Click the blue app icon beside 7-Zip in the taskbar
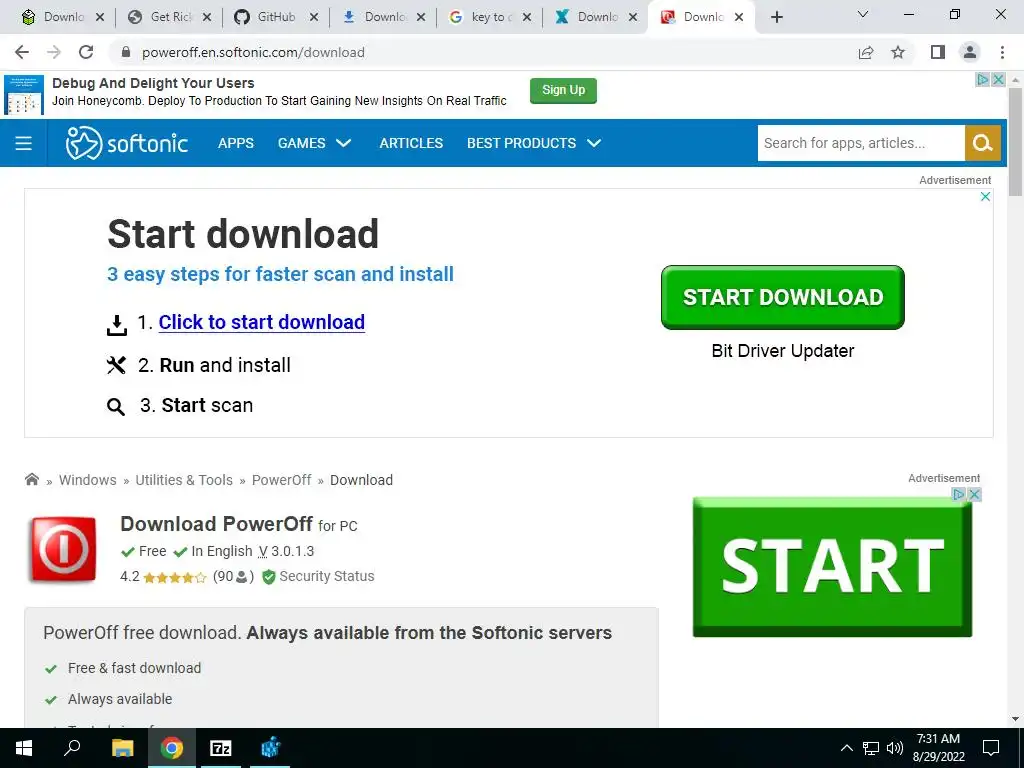Screen dimensions: 1024x768 tap(270, 748)
